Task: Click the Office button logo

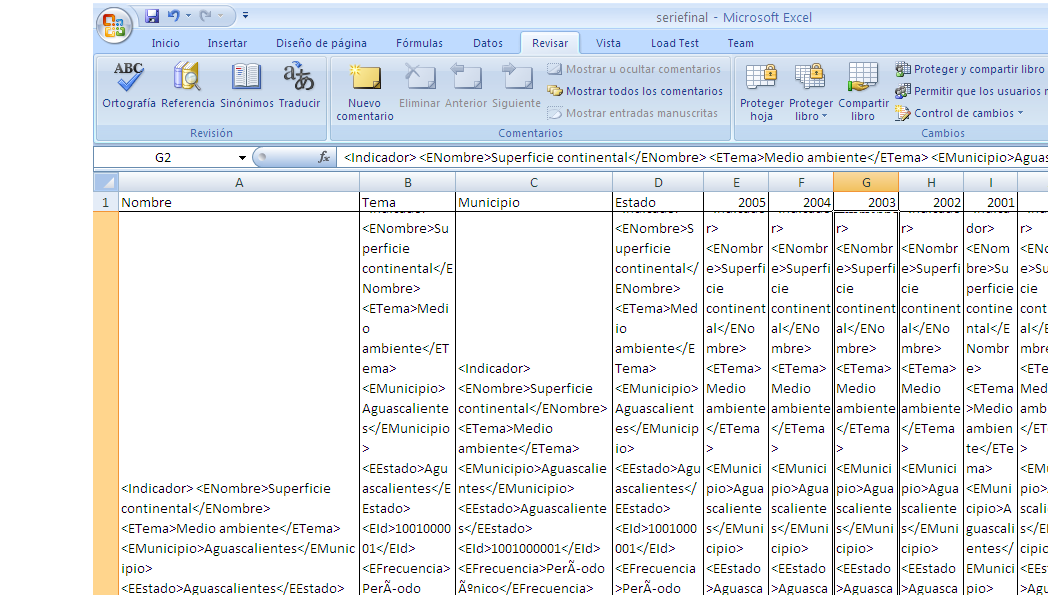Action: (114, 25)
